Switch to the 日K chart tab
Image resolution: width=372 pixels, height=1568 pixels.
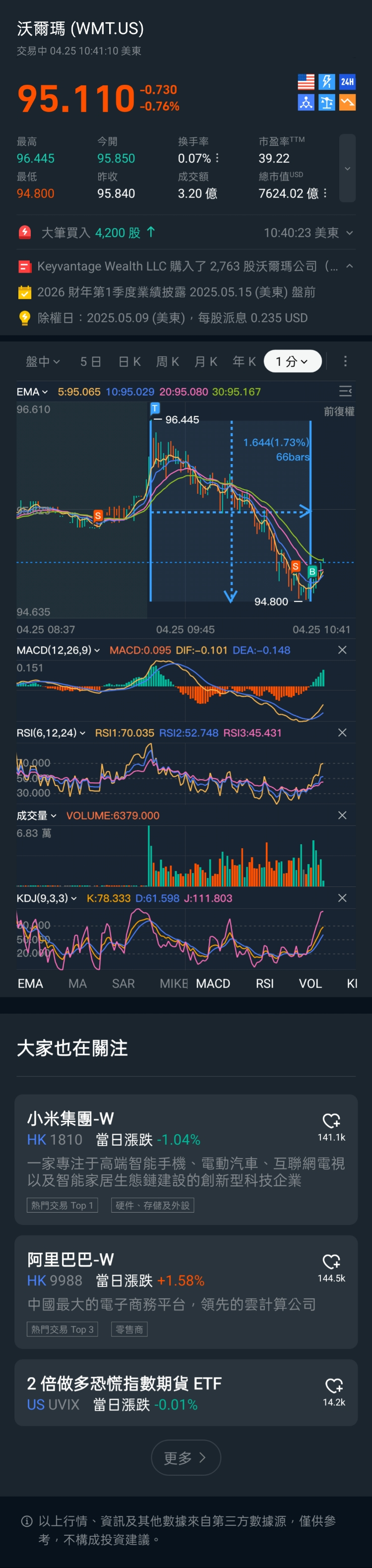[x=129, y=361]
